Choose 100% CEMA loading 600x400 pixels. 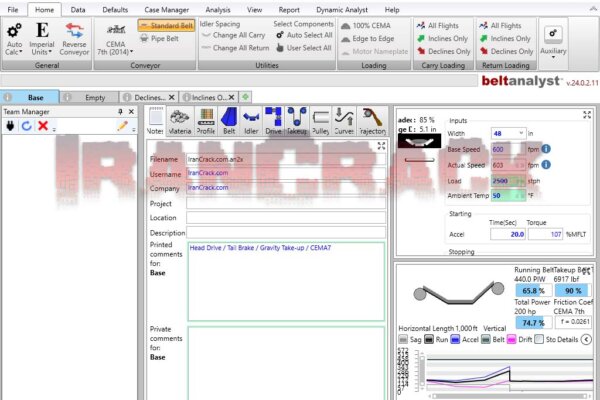coord(366,26)
